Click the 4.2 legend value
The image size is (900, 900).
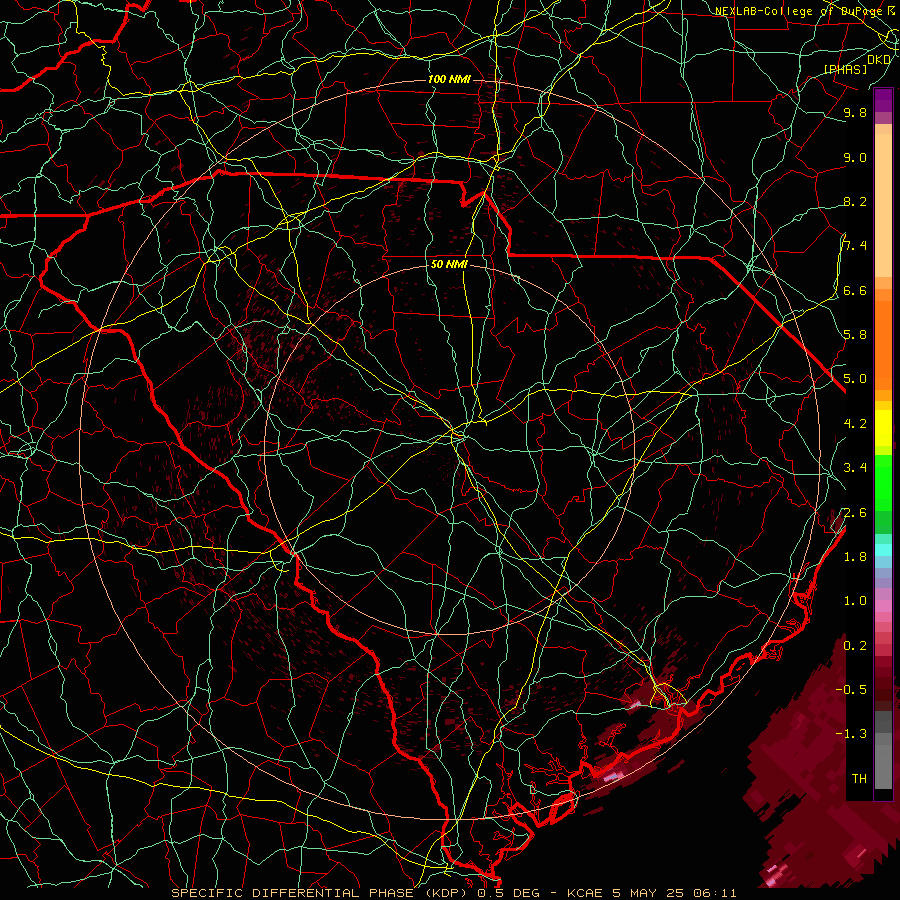[855, 424]
